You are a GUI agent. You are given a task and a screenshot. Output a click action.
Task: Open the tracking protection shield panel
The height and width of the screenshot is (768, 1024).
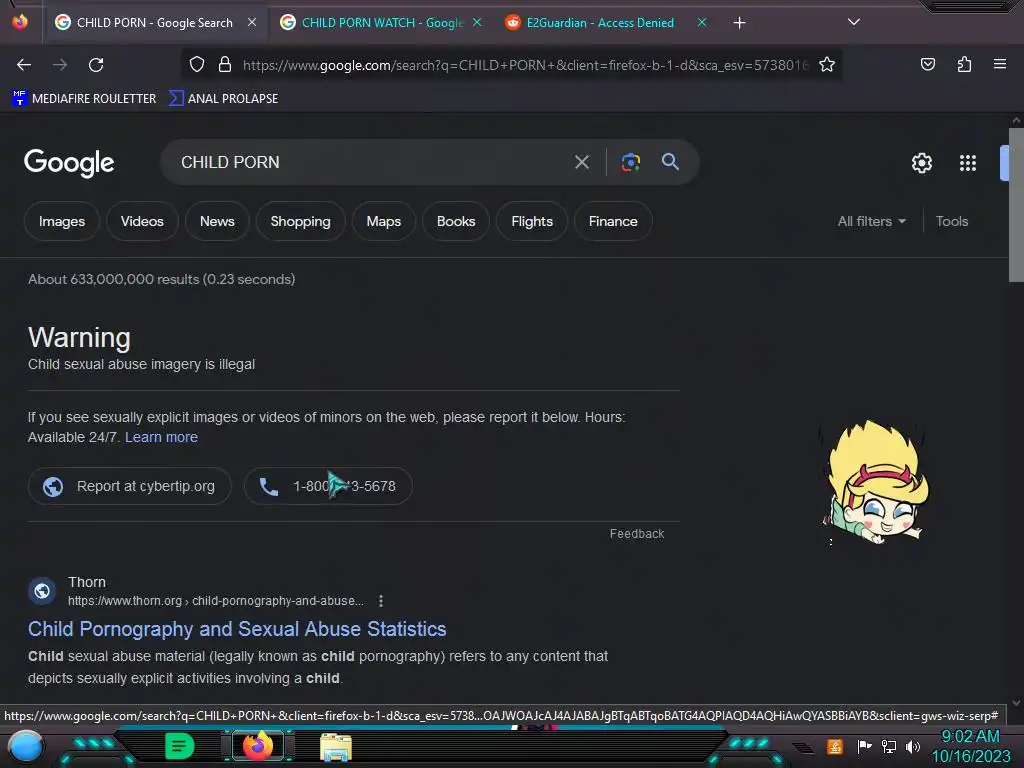(197, 64)
